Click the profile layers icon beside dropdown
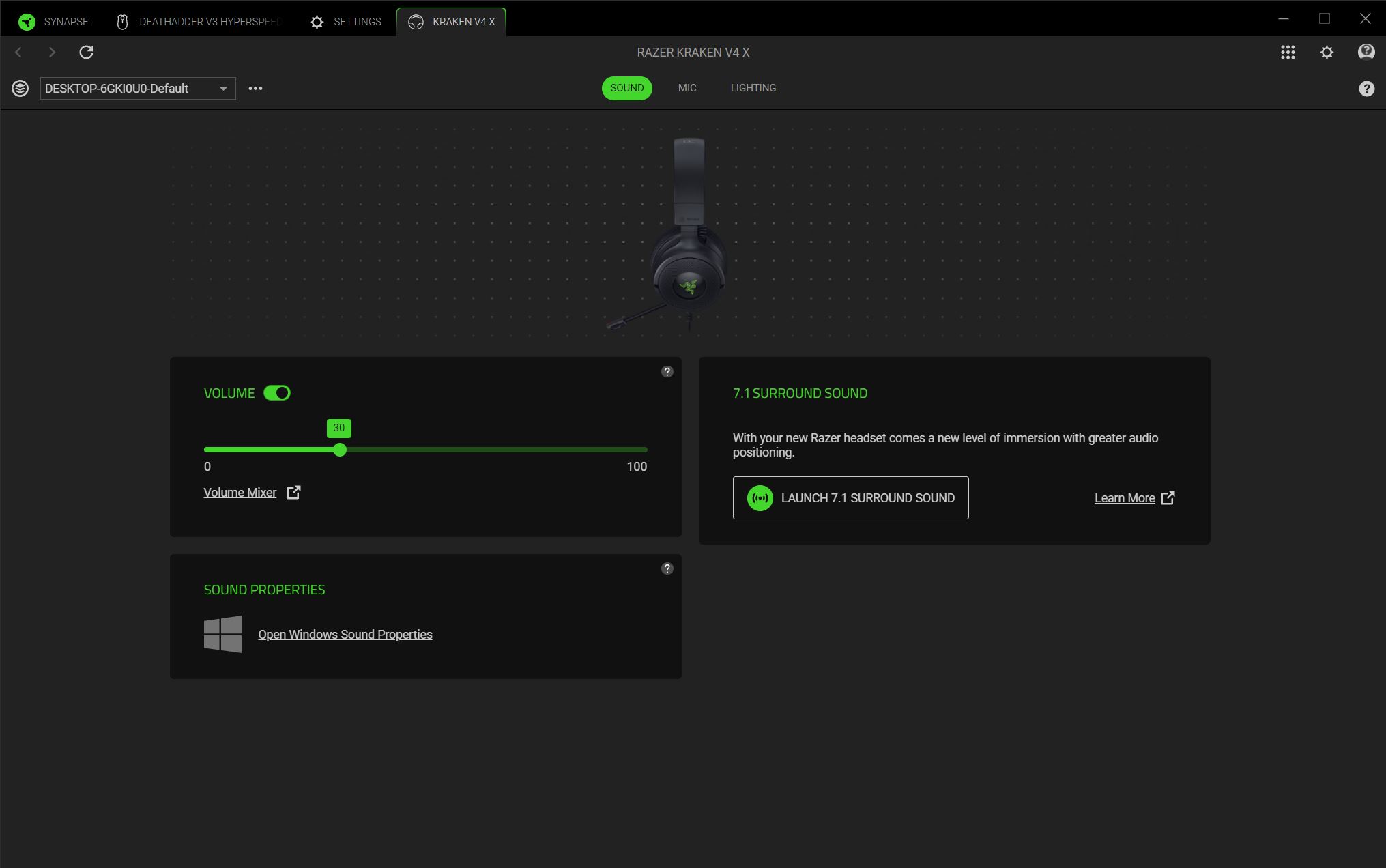The width and height of the screenshot is (1386, 868). [20, 88]
